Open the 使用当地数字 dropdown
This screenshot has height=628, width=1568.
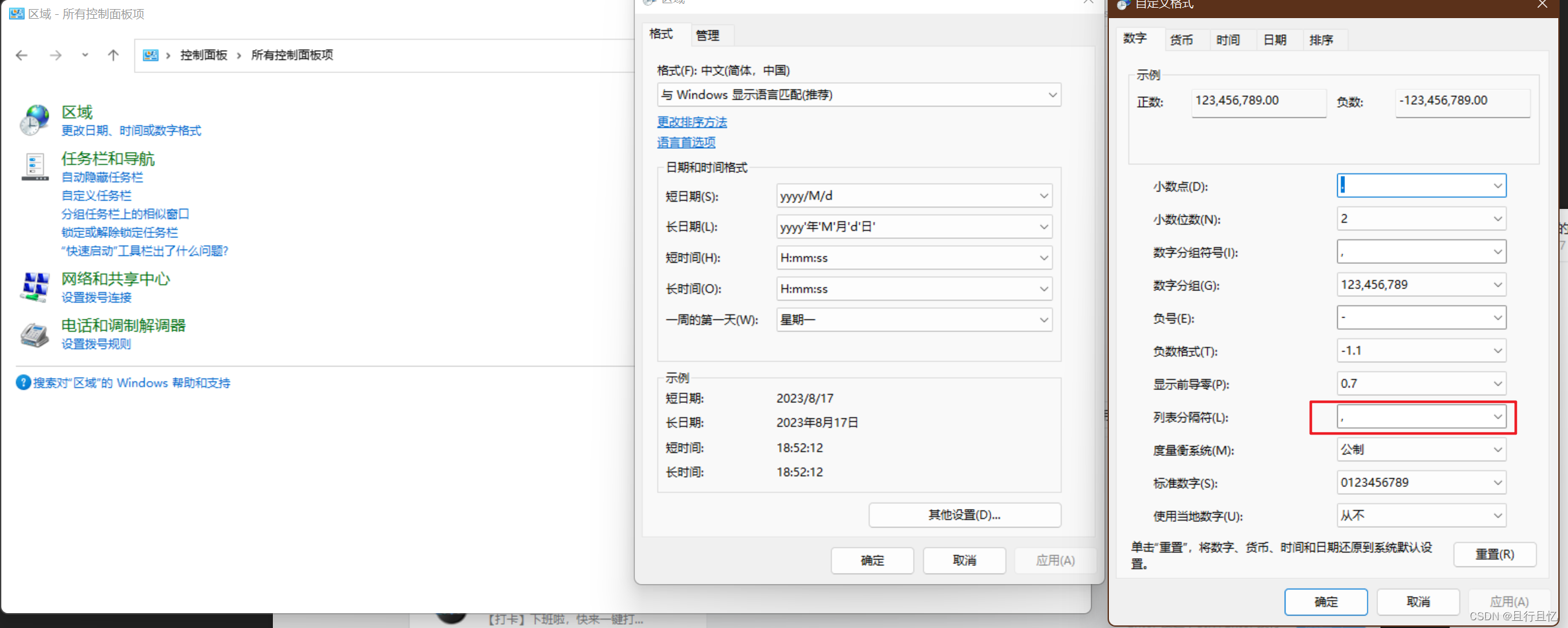(1421, 515)
